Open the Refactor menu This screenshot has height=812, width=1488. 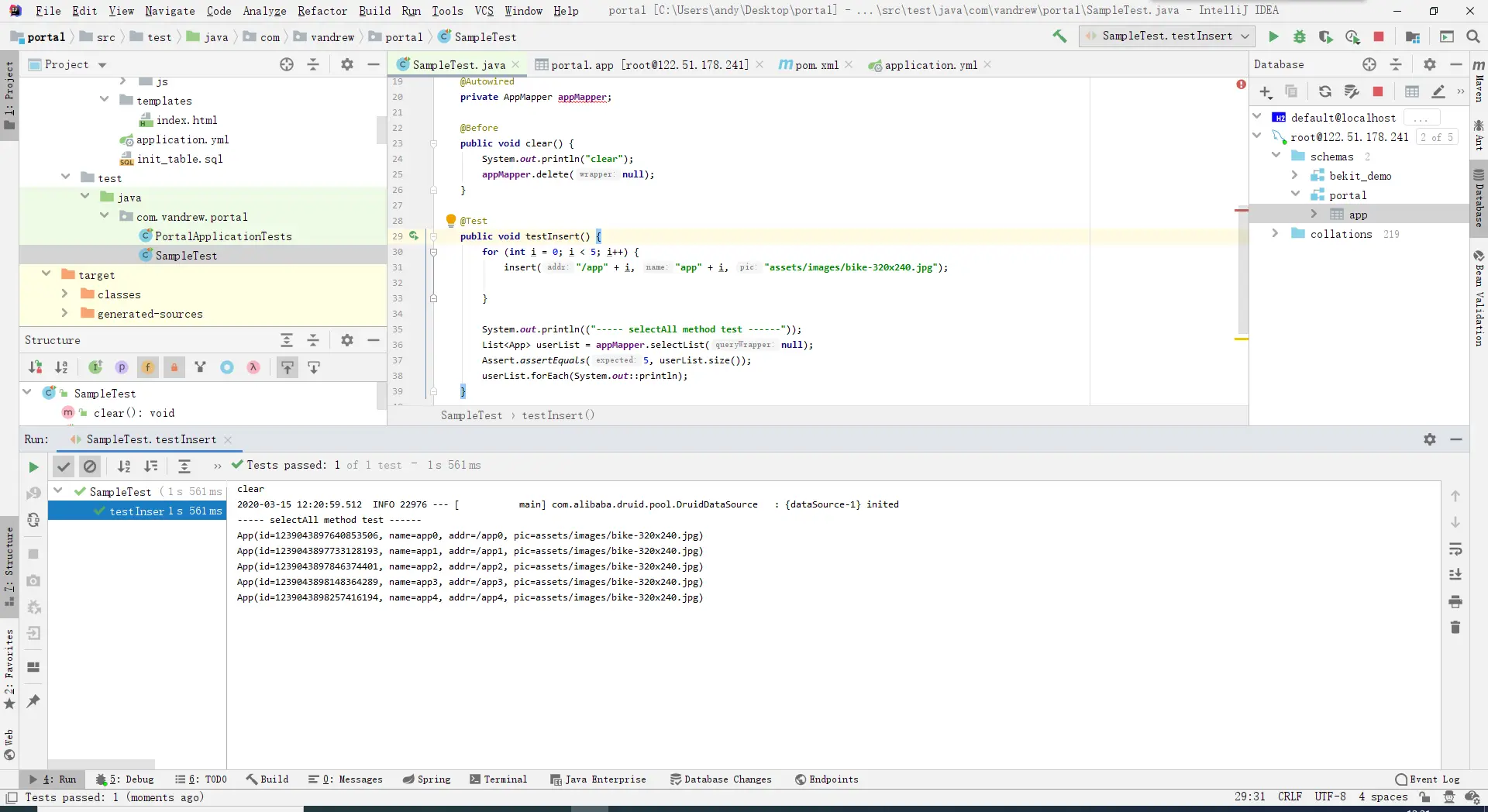coord(322,11)
